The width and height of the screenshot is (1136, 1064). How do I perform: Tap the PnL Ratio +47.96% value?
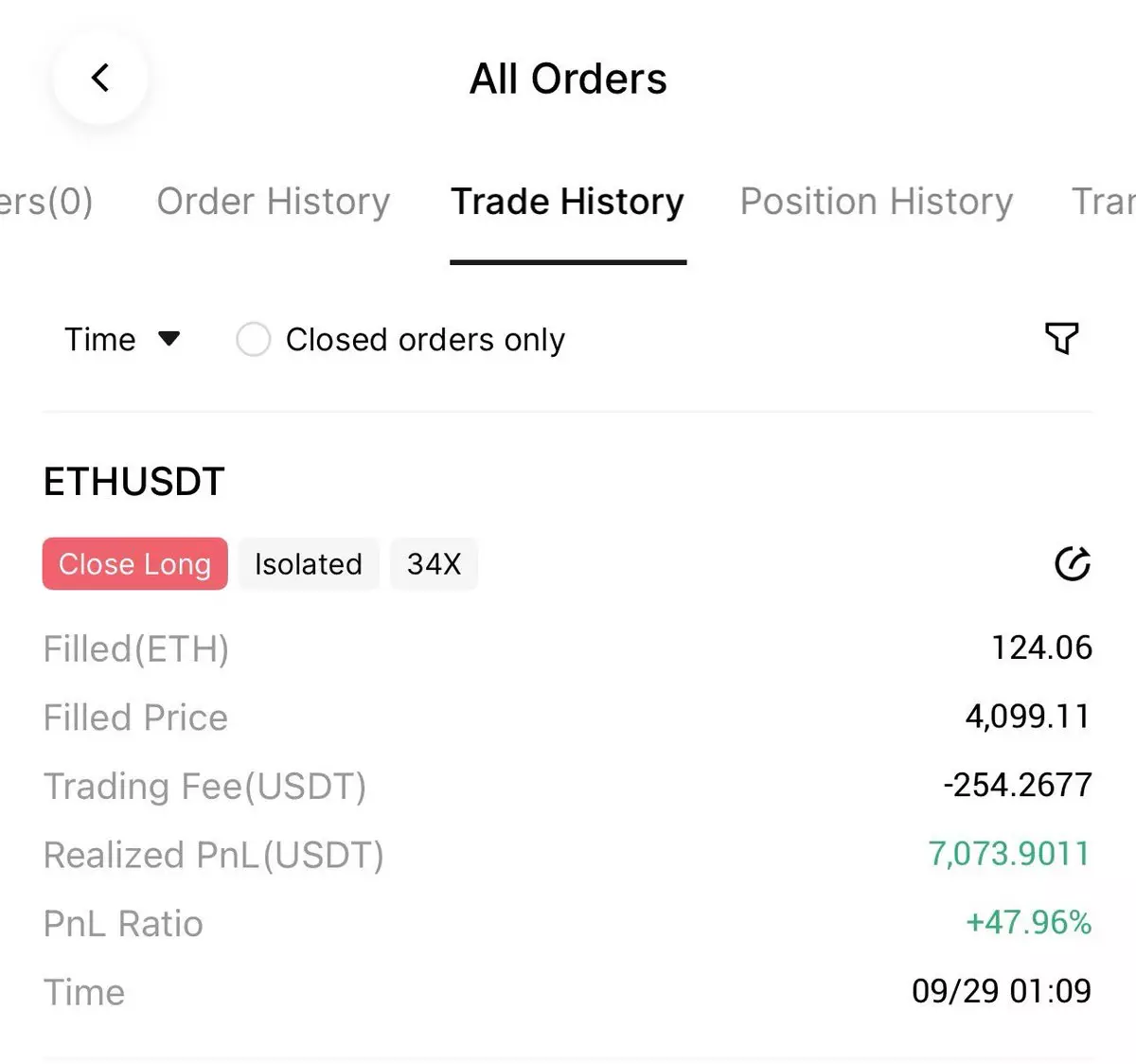(1028, 922)
